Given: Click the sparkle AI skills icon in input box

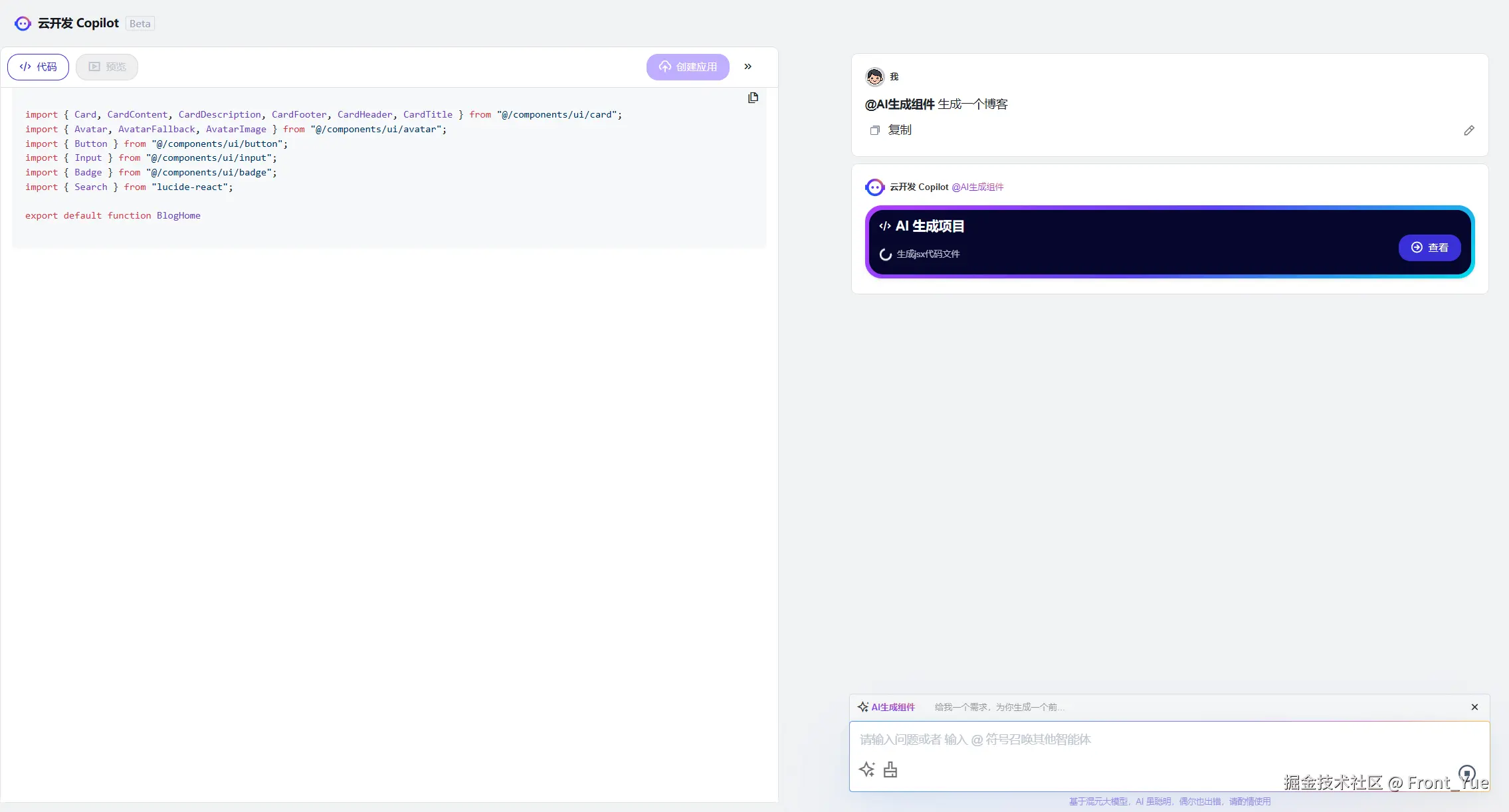Looking at the screenshot, I should click(x=866, y=769).
